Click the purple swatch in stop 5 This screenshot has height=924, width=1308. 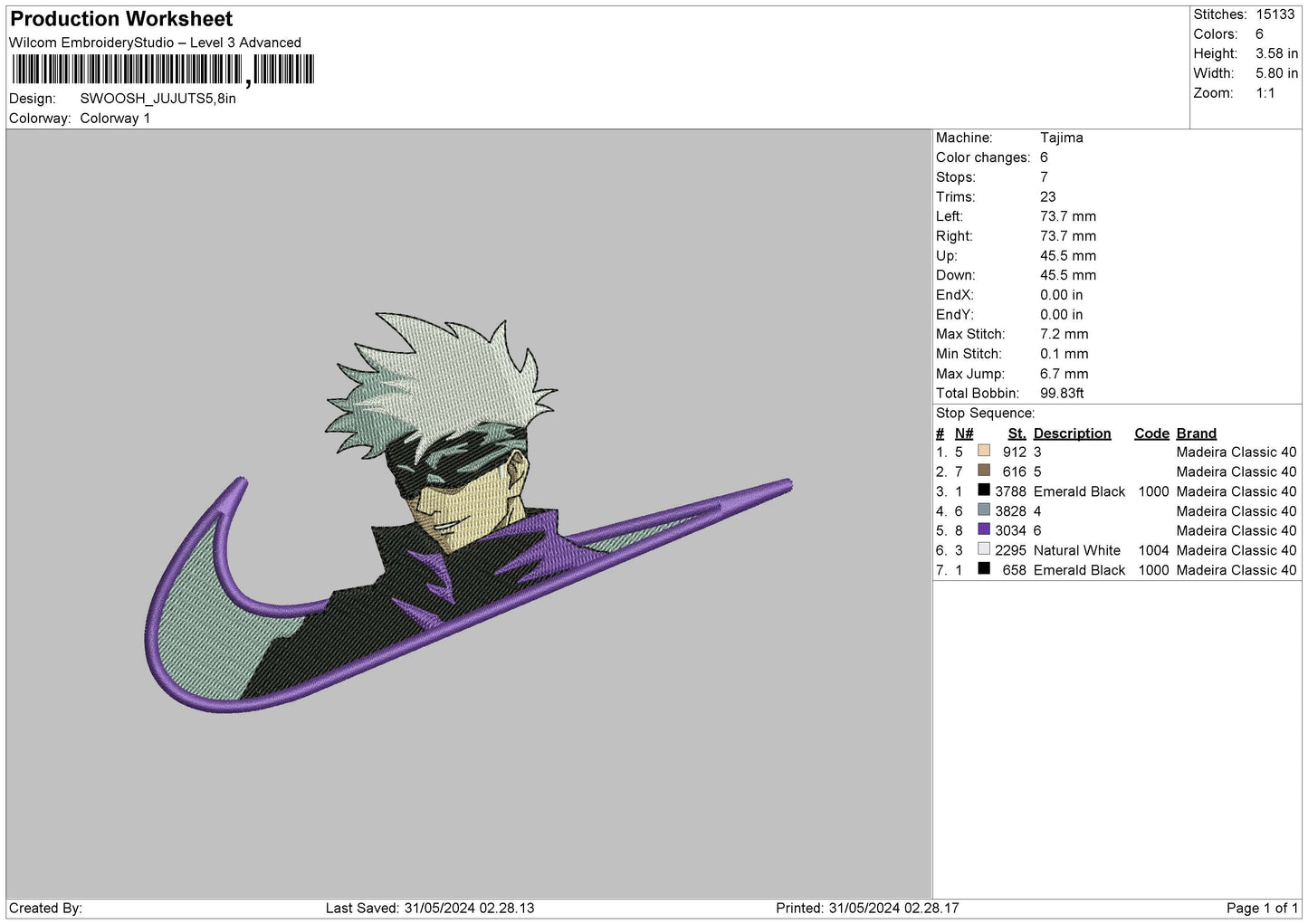point(984,529)
